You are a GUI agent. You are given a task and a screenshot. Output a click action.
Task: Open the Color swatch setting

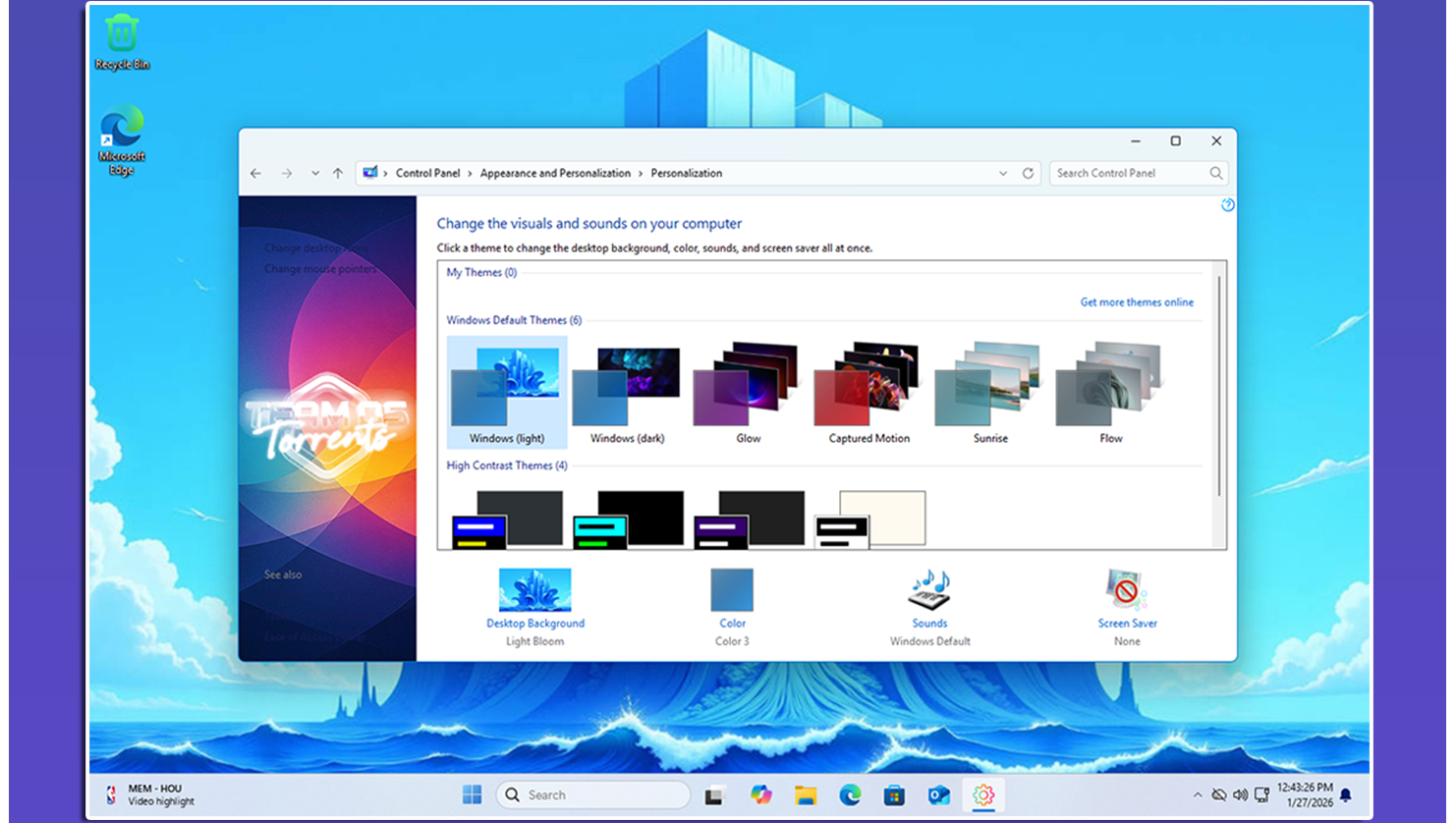click(732, 591)
